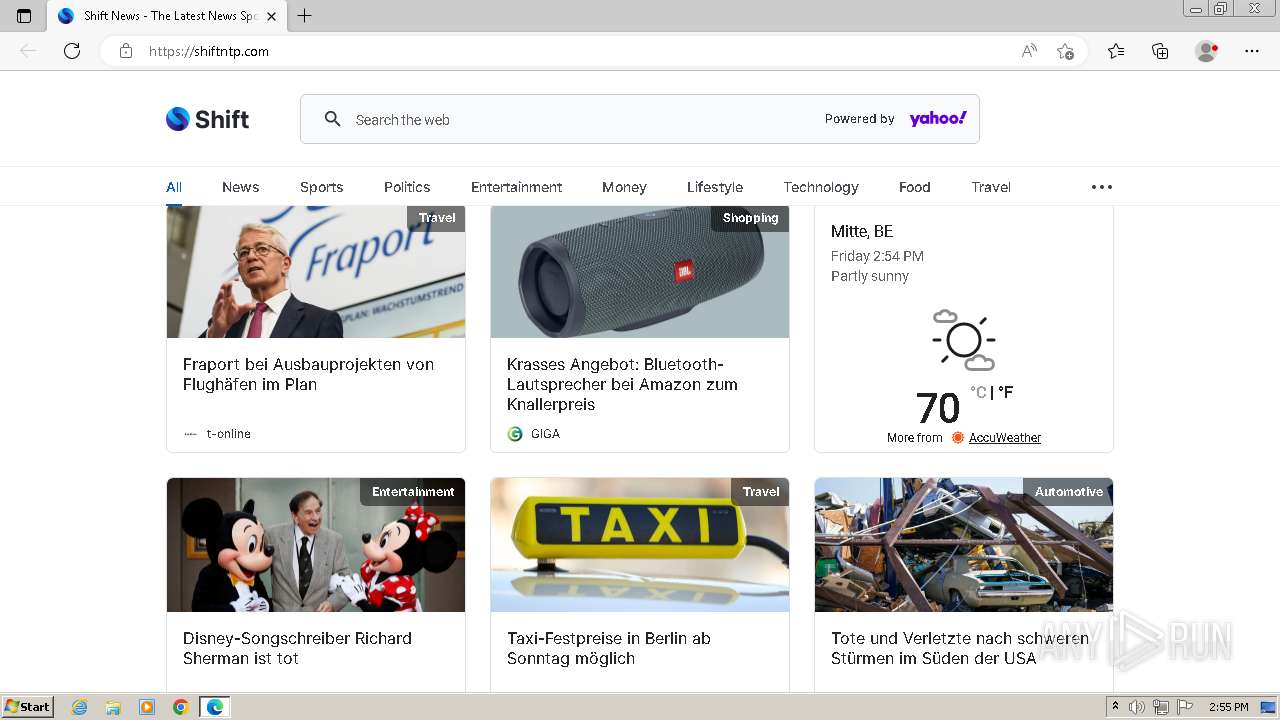The image size is (1280, 720).
Task: Open the Travel category tab
Action: 991,187
